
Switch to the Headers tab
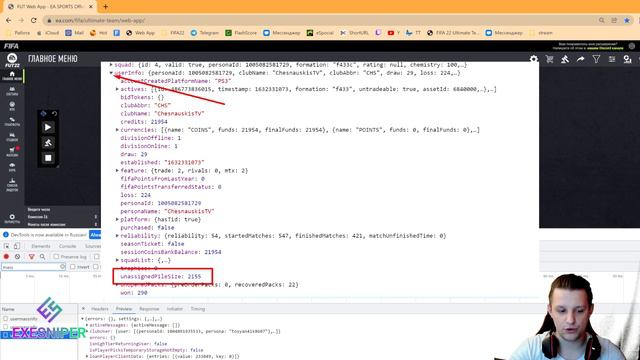pos(100,309)
